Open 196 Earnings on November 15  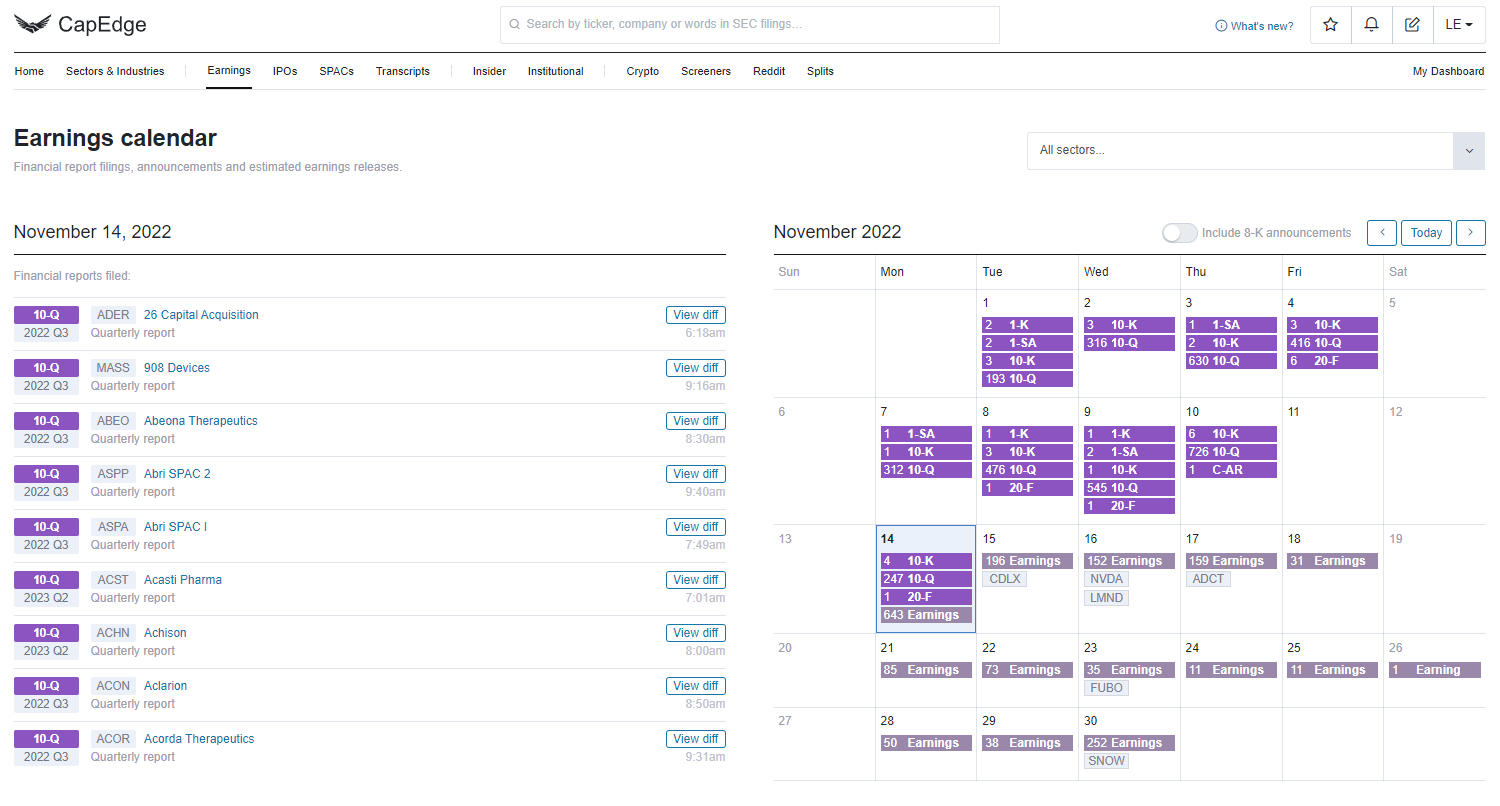(x=1027, y=561)
